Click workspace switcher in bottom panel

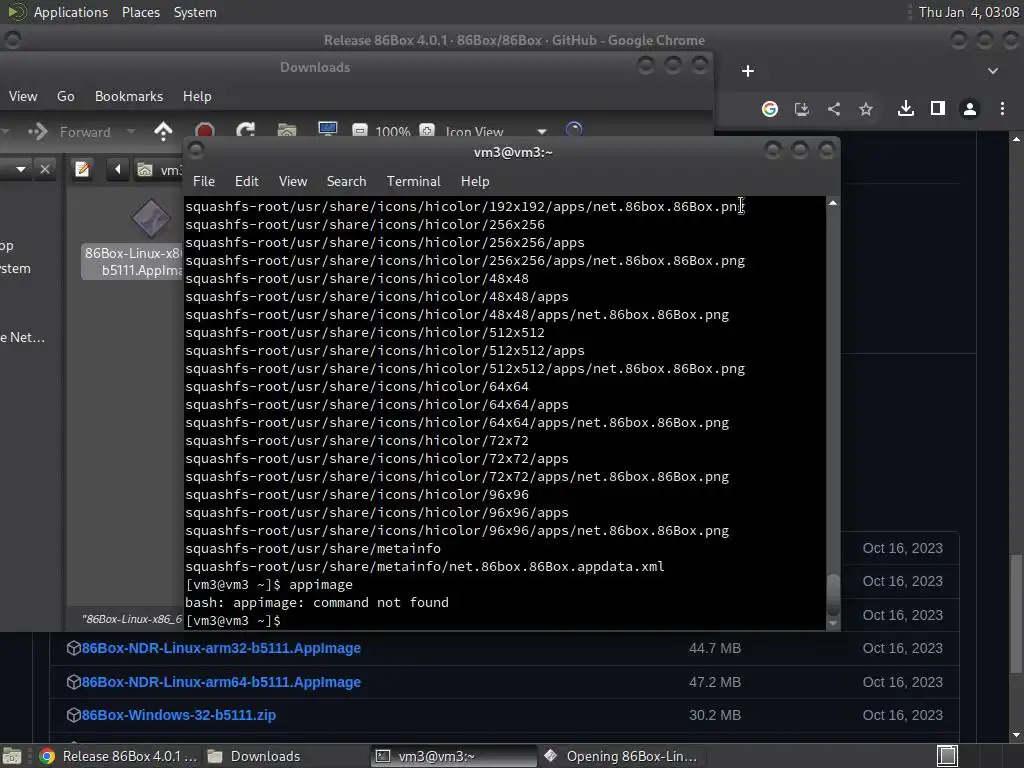click(x=947, y=756)
